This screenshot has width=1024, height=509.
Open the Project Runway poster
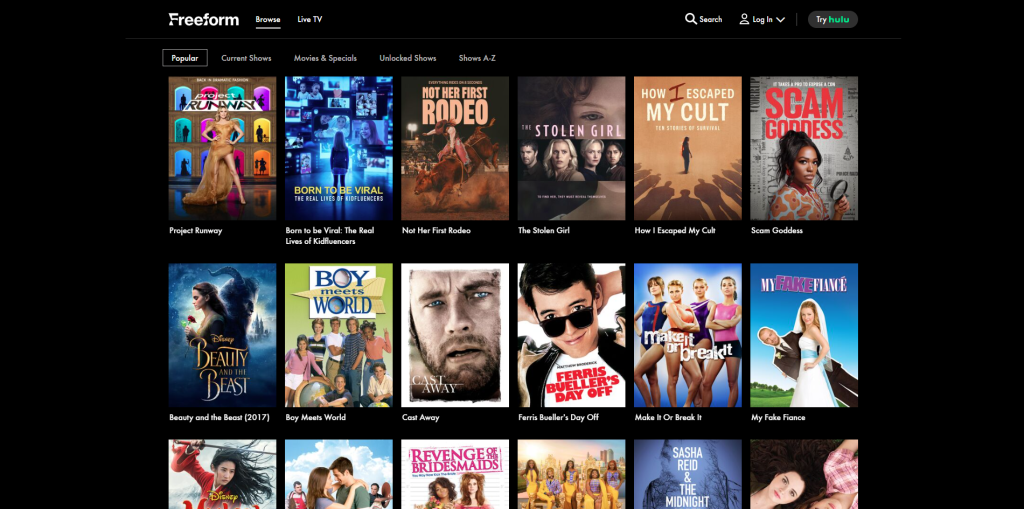tap(222, 148)
